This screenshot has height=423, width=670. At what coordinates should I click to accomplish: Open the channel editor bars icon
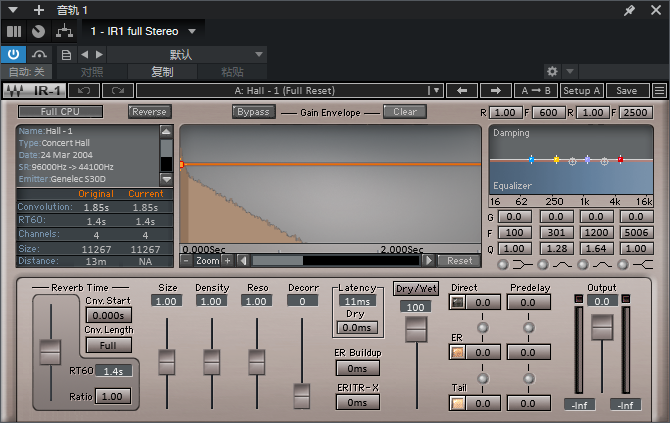14,31
